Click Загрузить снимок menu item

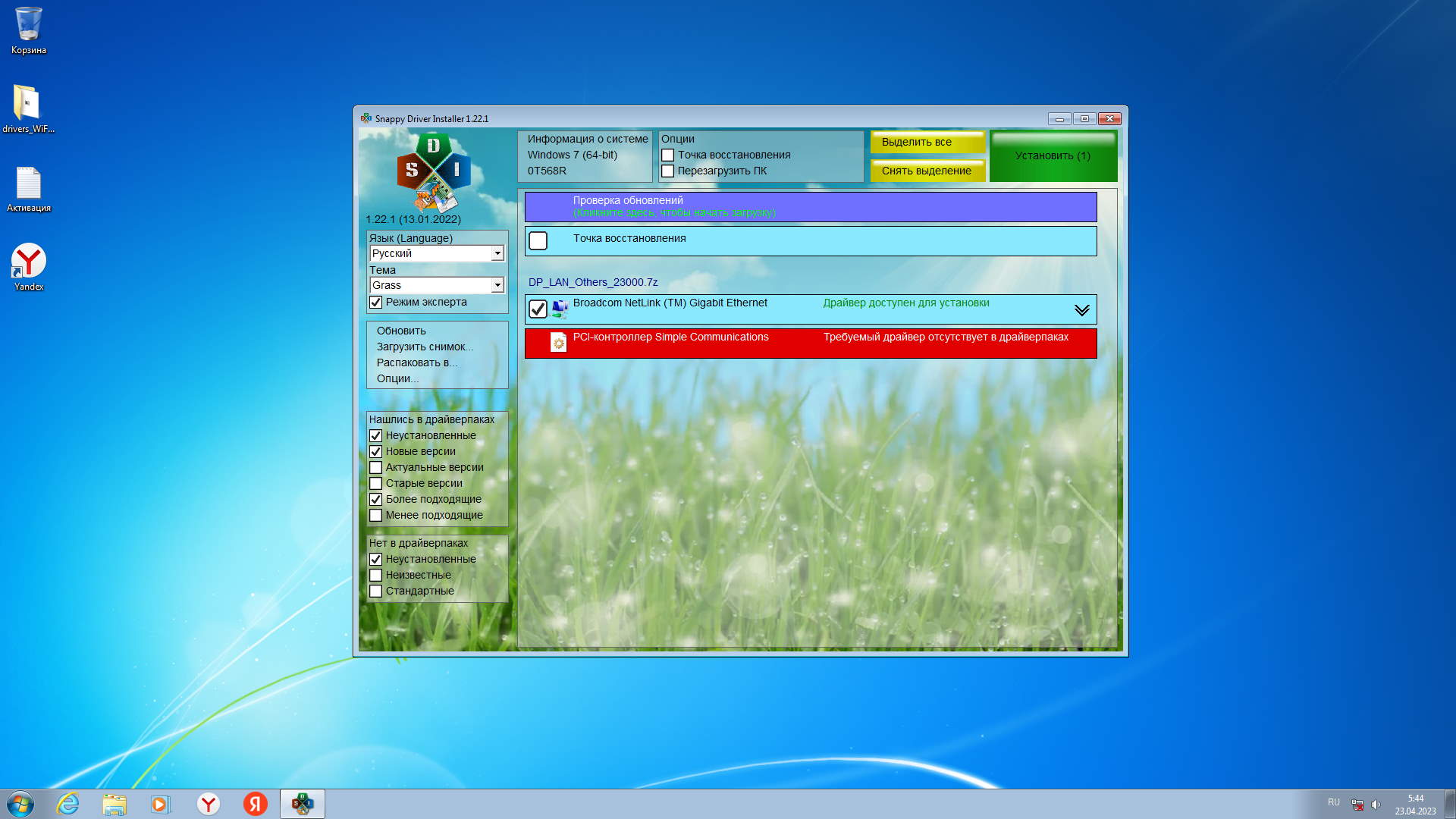424,347
